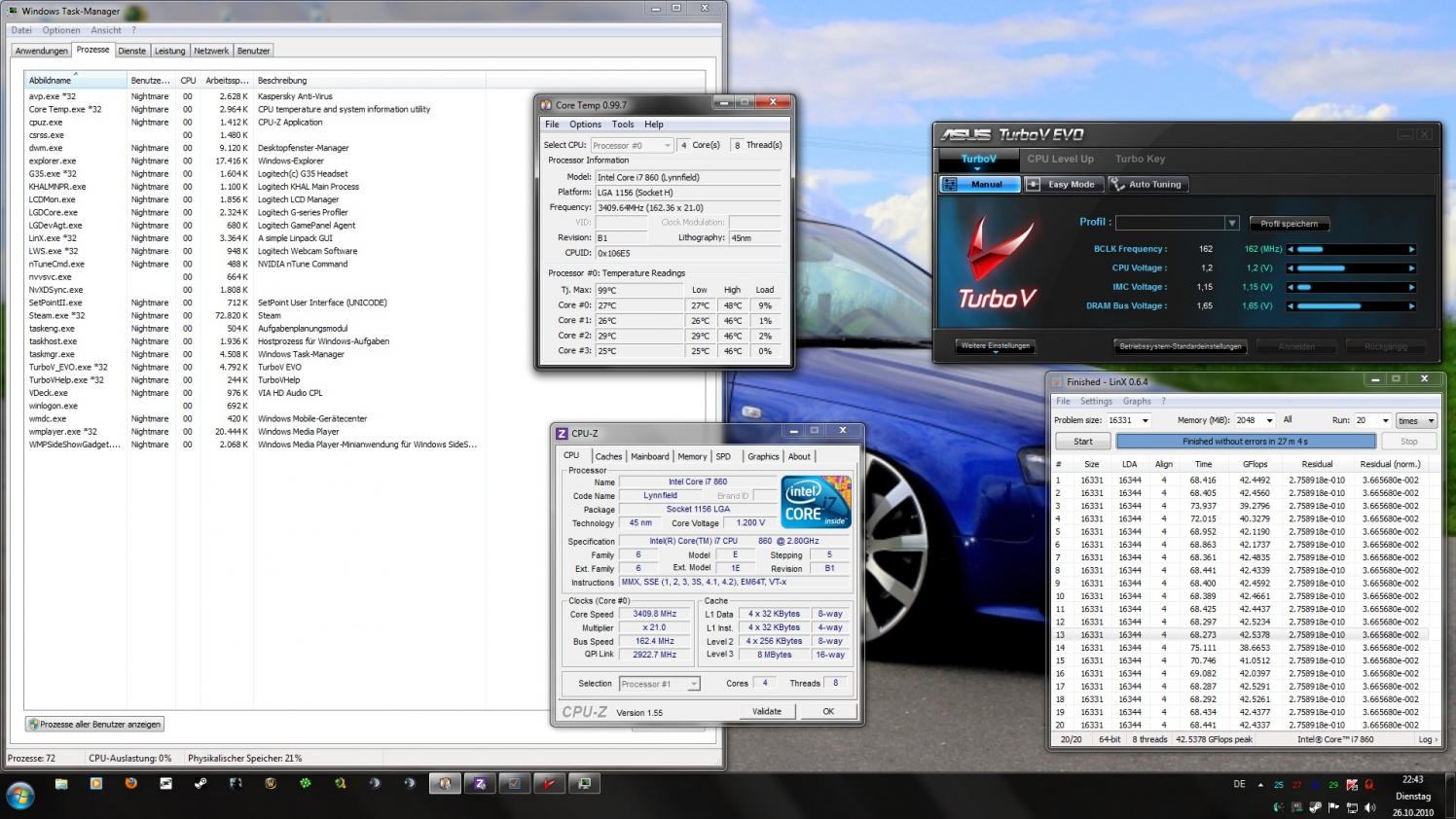
Task: Click the Steam tray icon
Action: 1315,807
